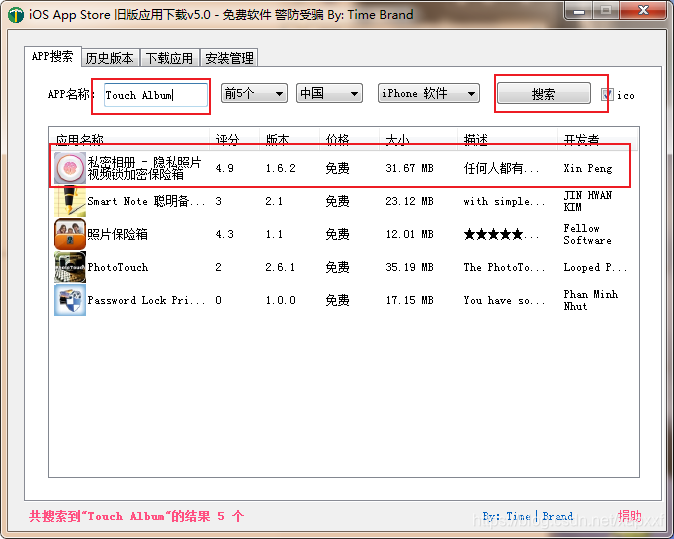Select the 私密相册 - 隐私照片 row name
Screen dimensions: 674x539
144,168
